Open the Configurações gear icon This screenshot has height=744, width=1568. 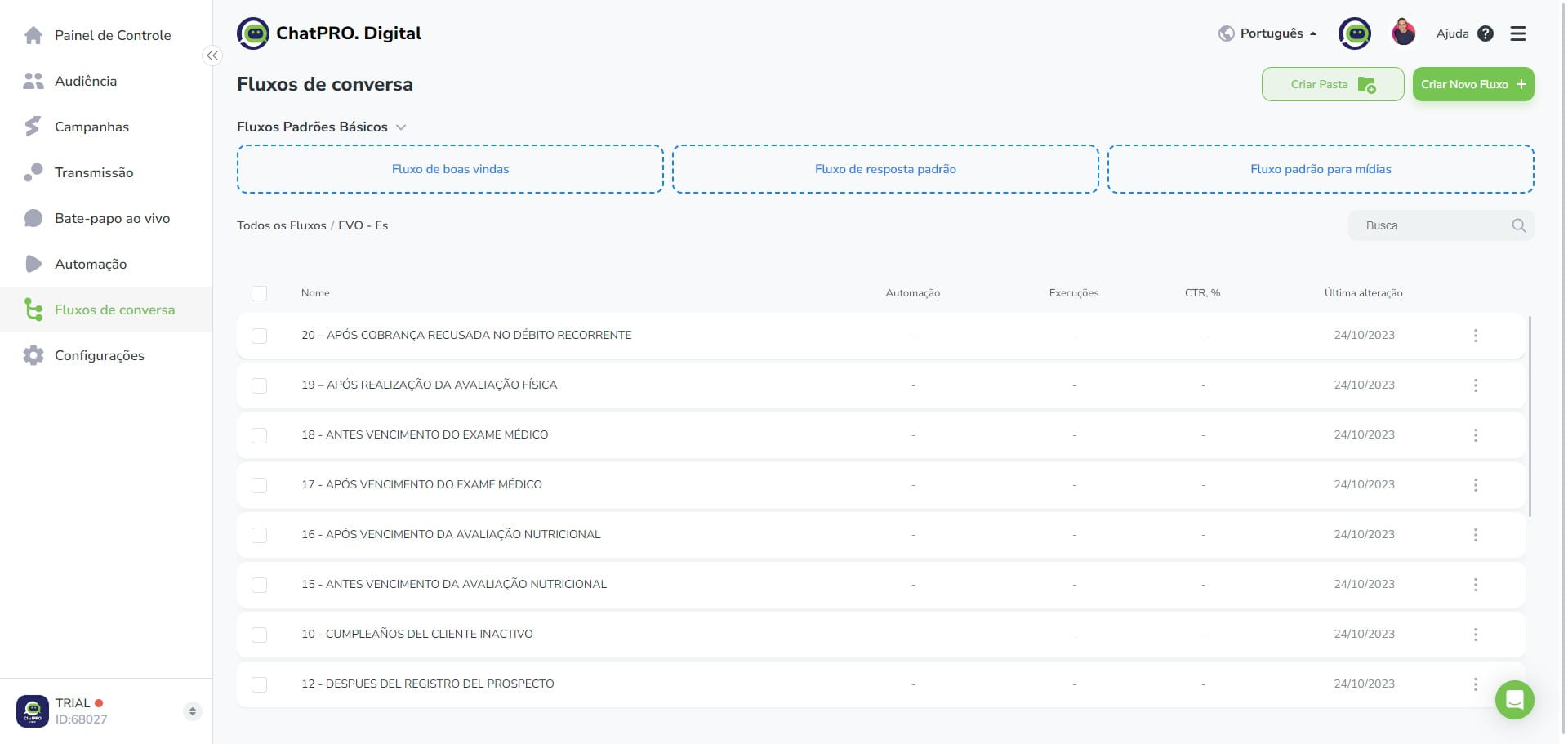(x=33, y=355)
